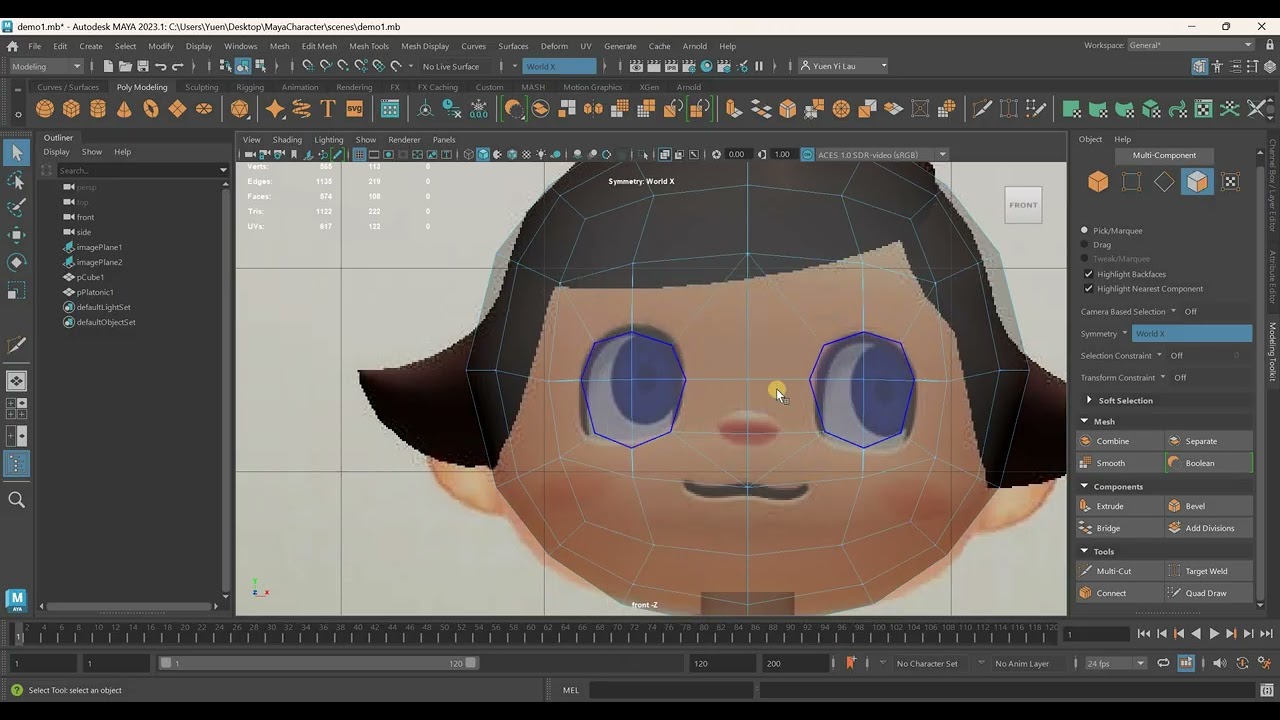
Task: Create a new scene file icon
Action: point(108,66)
